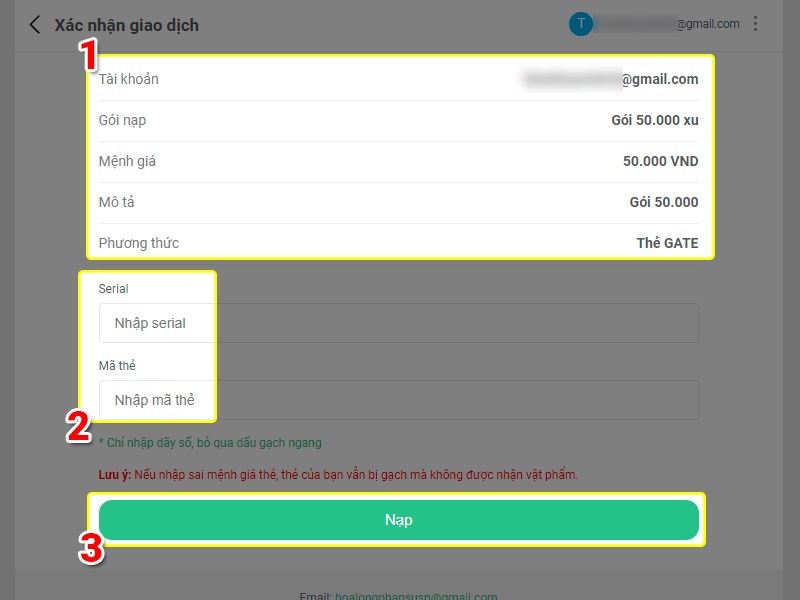Click the account email value in Tài khoản row
The image size is (800, 600).
point(611,79)
